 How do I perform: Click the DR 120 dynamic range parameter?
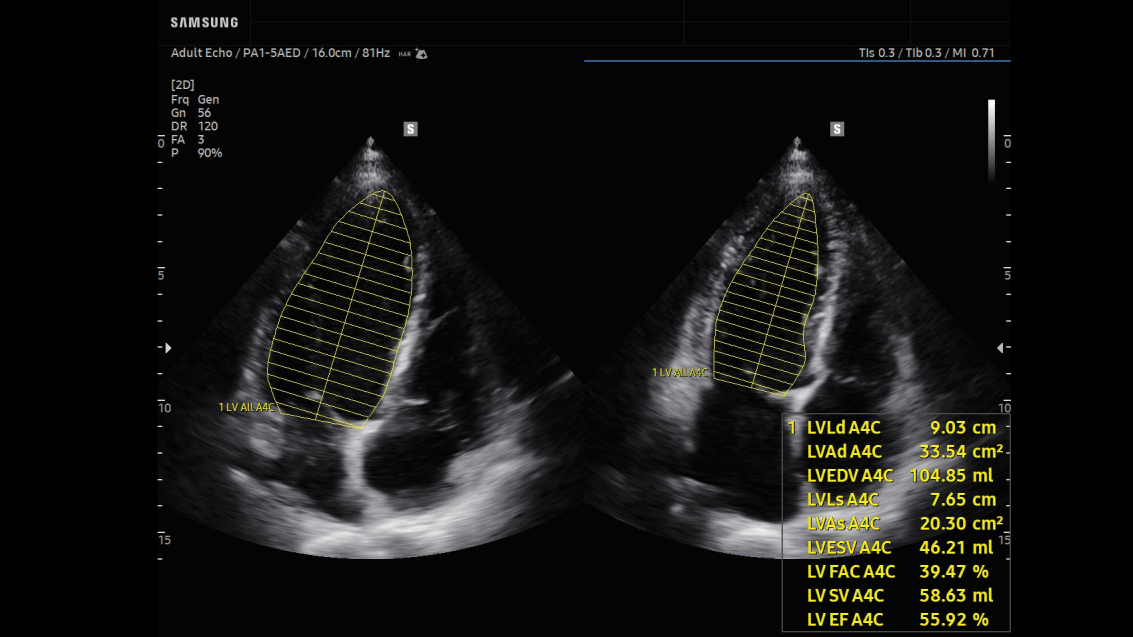click(x=194, y=127)
